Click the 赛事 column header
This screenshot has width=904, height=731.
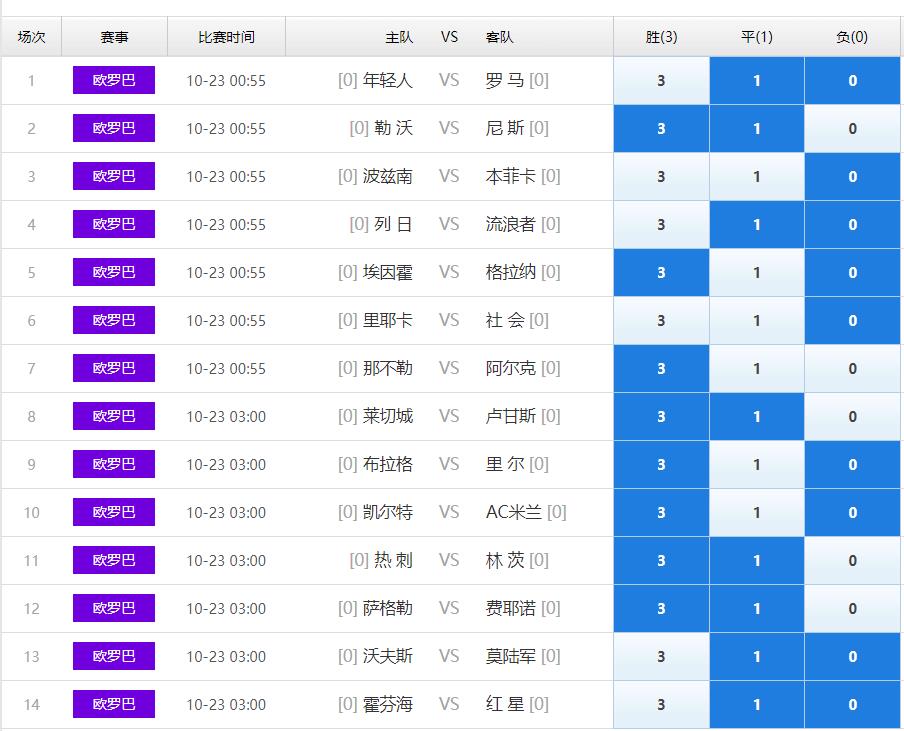(x=114, y=37)
